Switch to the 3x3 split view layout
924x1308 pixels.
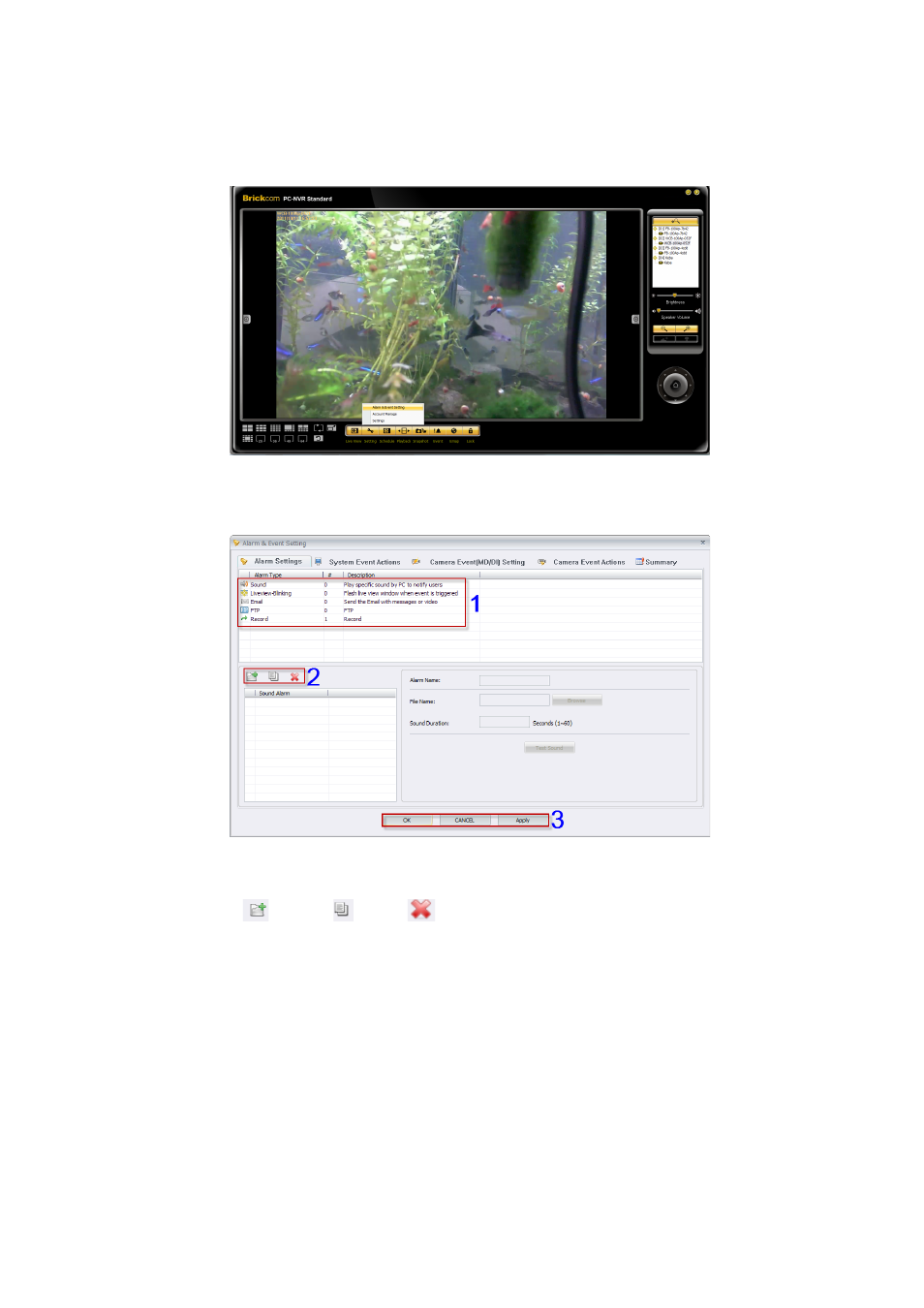point(261,428)
